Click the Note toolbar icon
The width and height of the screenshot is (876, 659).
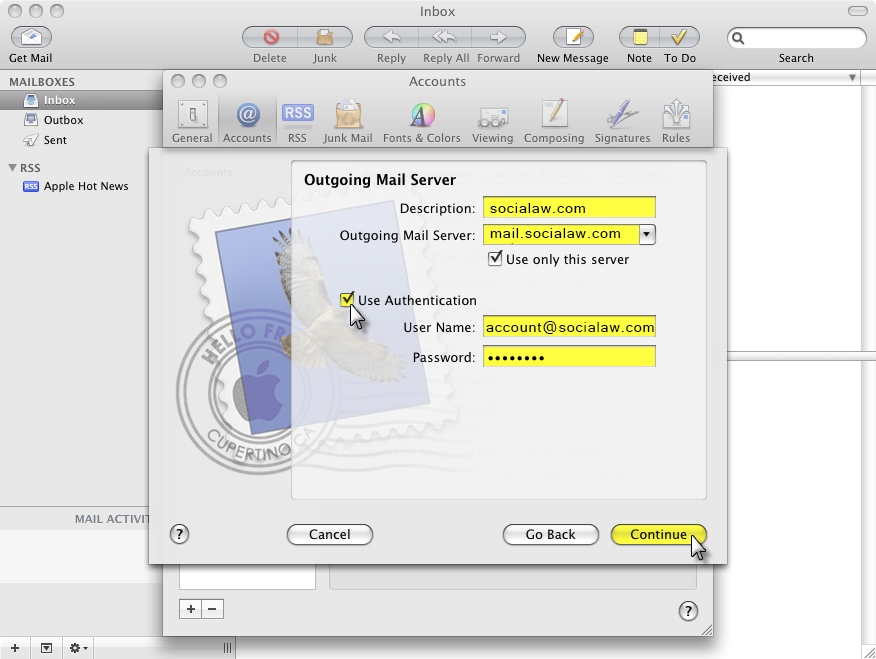pyautogui.click(x=640, y=37)
